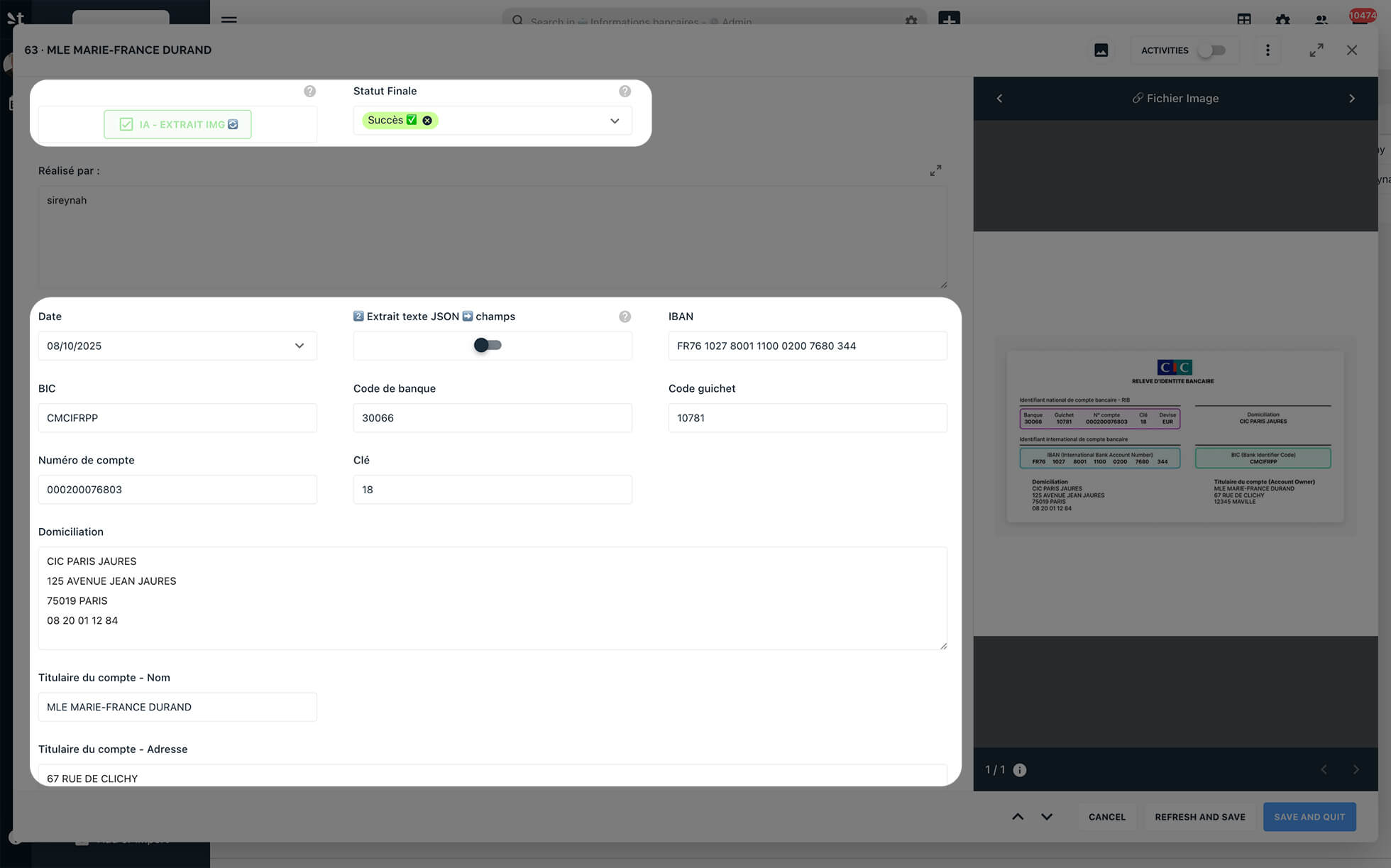This screenshot has width=1391, height=868.
Task: Go to previous file in Fichier Image panel
Action: [x=999, y=99]
